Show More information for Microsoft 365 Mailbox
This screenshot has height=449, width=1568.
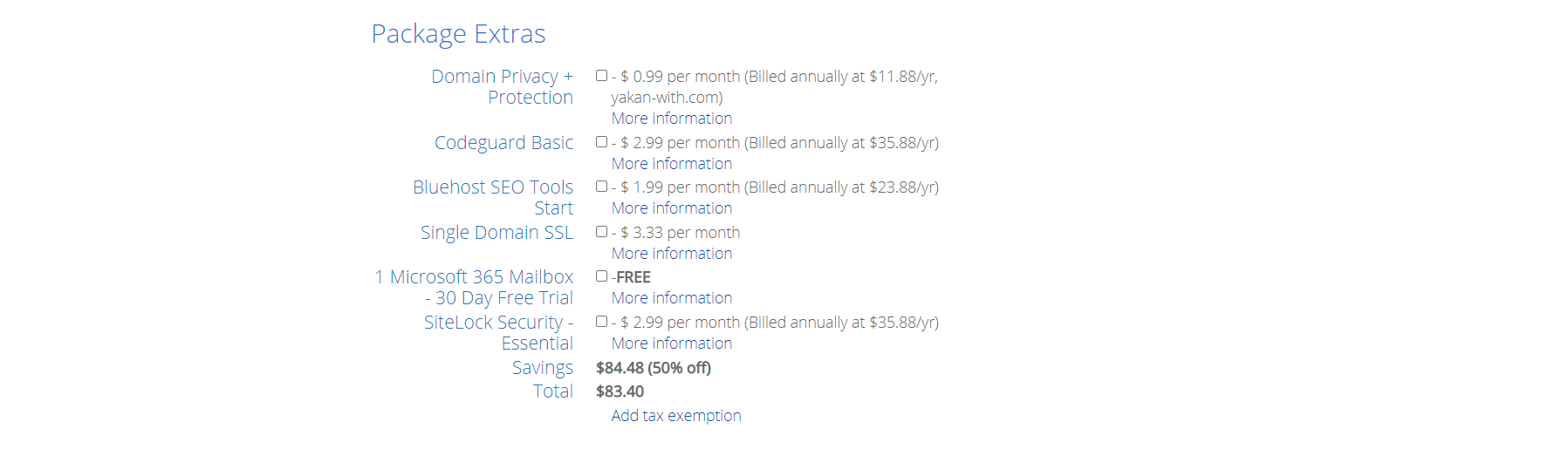click(x=671, y=298)
